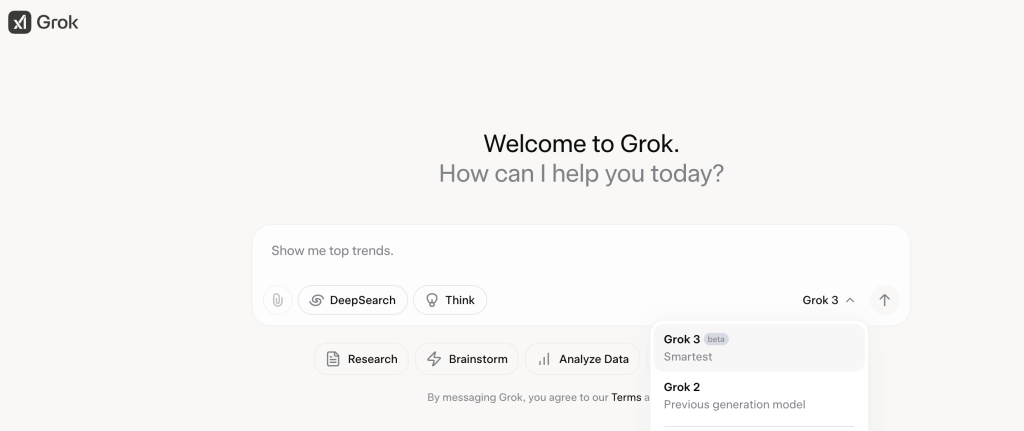Click the Research document icon
Image resolution: width=1024 pixels, height=431 pixels.
[333, 359]
